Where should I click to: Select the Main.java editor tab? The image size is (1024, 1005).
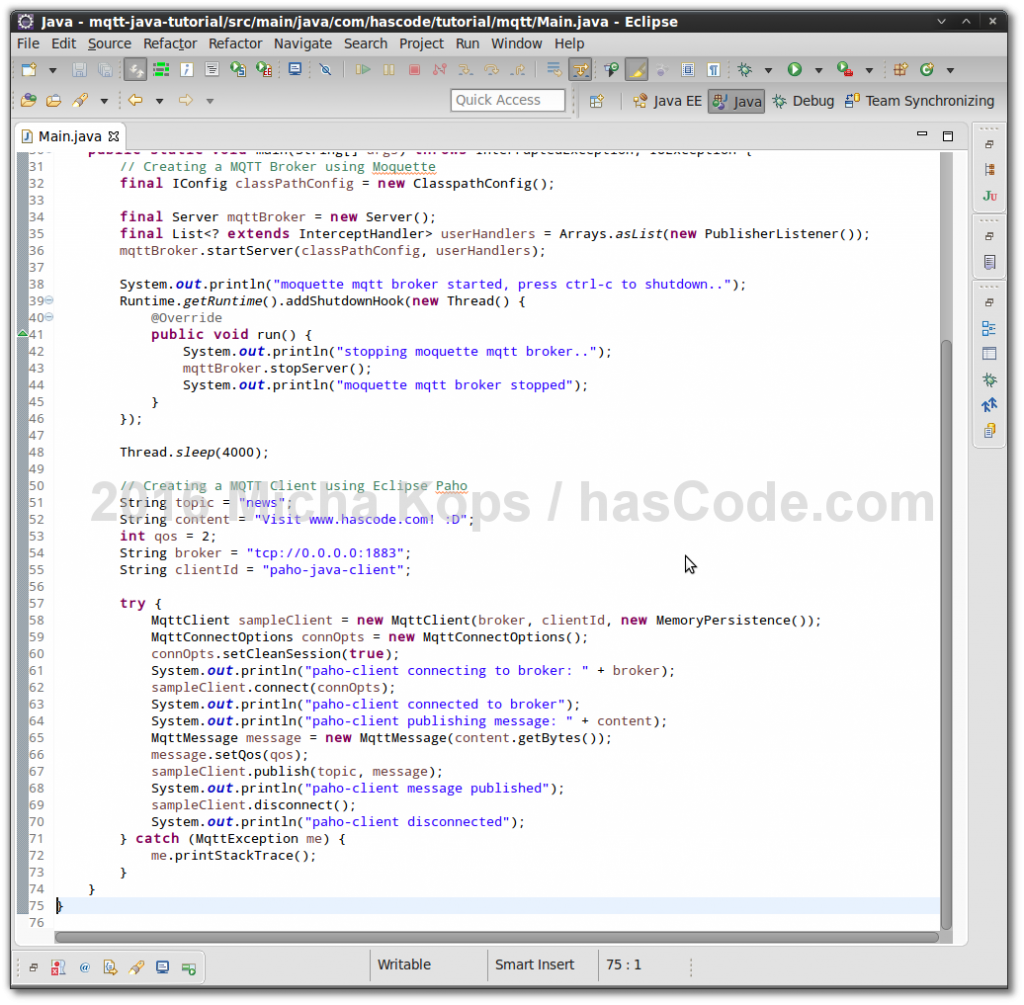[70, 135]
